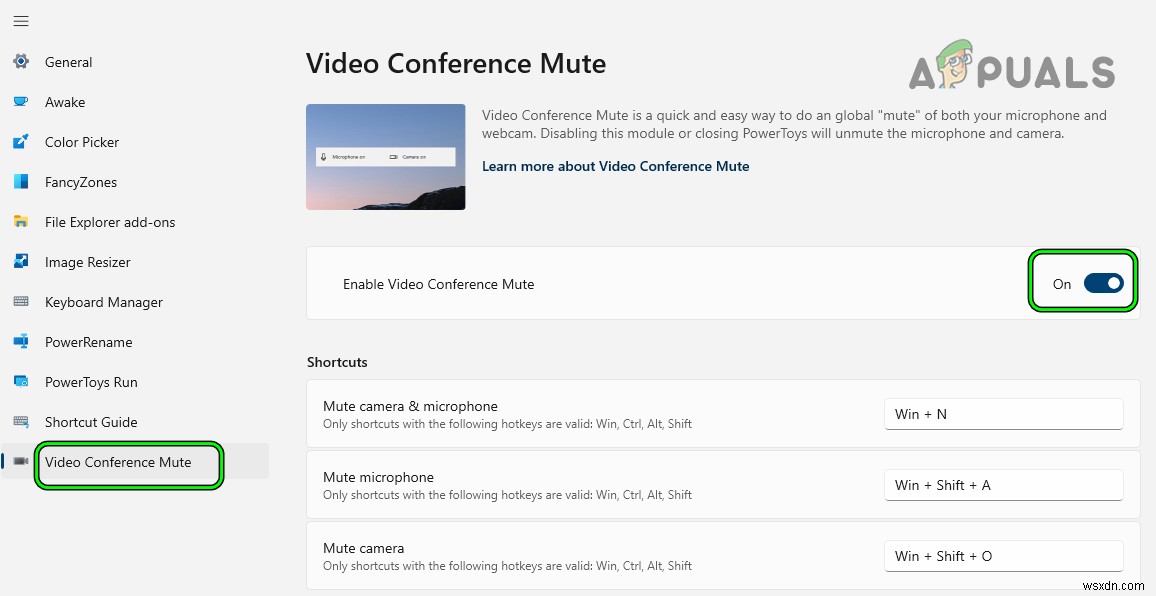
Task: Select Video Conference Mute in sidebar
Action: tap(118, 462)
